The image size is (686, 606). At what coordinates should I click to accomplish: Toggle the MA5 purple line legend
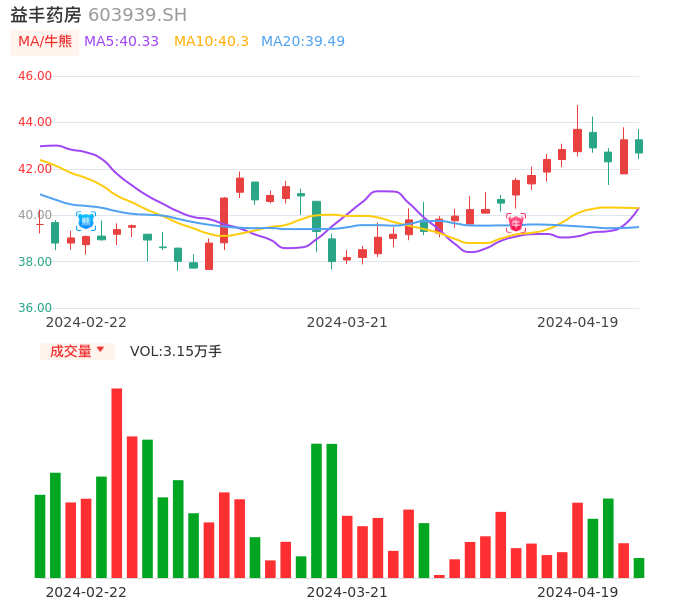121,42
